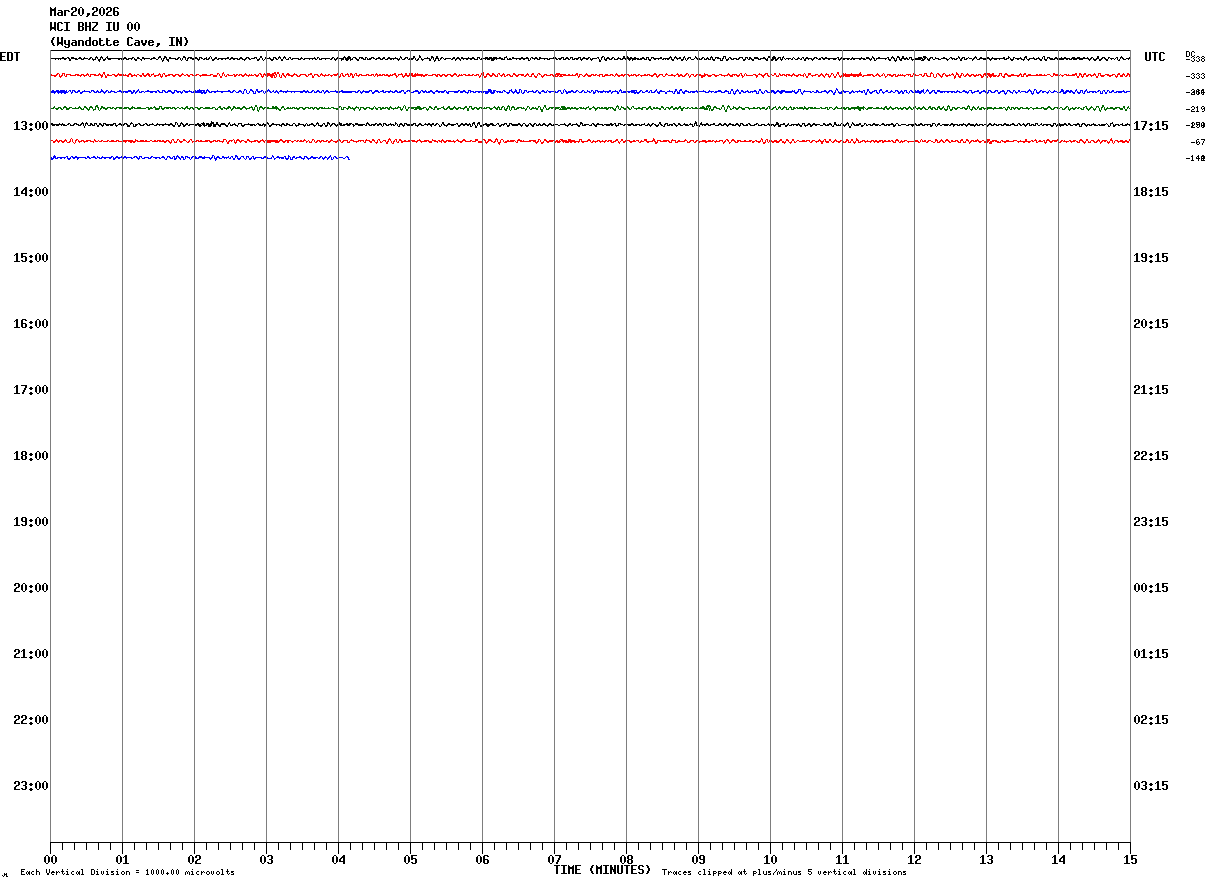1210x886 pixels.
Task: Select minute tick label 05 on axis
Action: [x=410, y=860]
